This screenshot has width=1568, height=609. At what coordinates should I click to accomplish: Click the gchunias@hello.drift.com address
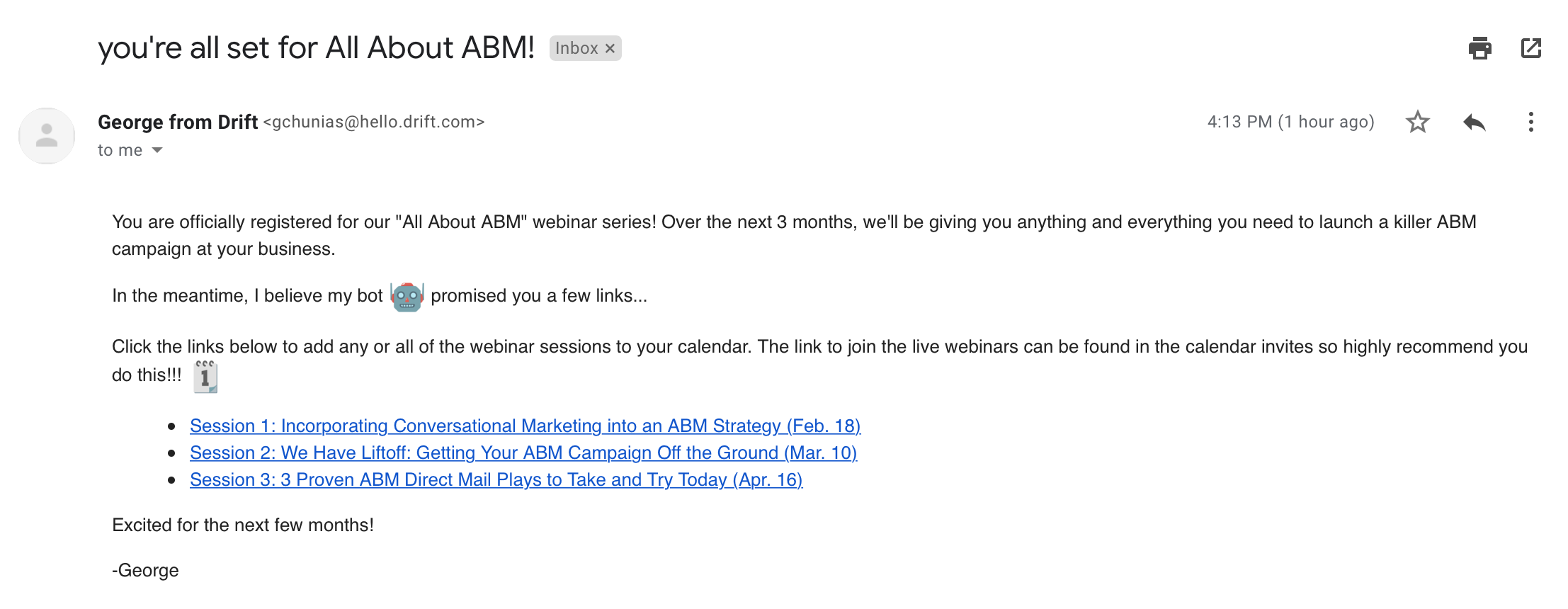(374, 122)
